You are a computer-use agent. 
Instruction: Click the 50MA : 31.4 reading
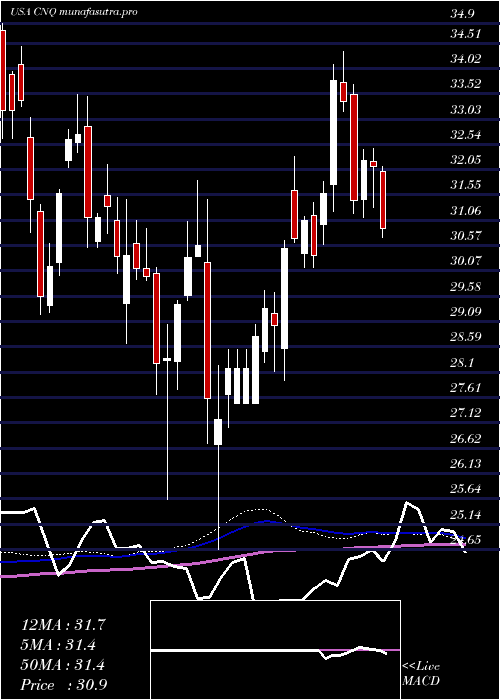63,665
